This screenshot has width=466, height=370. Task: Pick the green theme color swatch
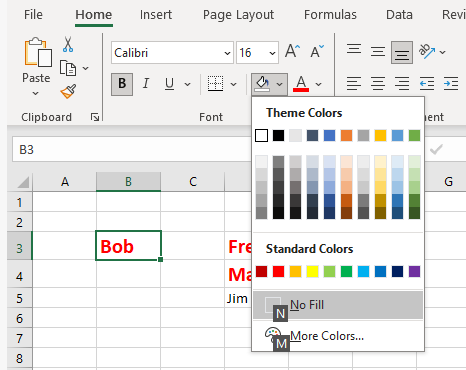pos(414,135)
